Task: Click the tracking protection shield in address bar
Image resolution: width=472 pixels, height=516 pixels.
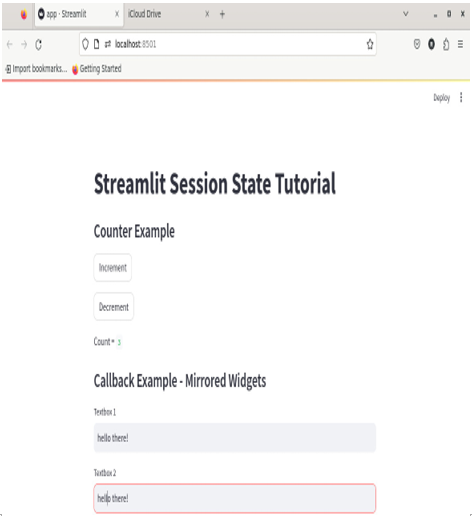Action: (85, 44)
